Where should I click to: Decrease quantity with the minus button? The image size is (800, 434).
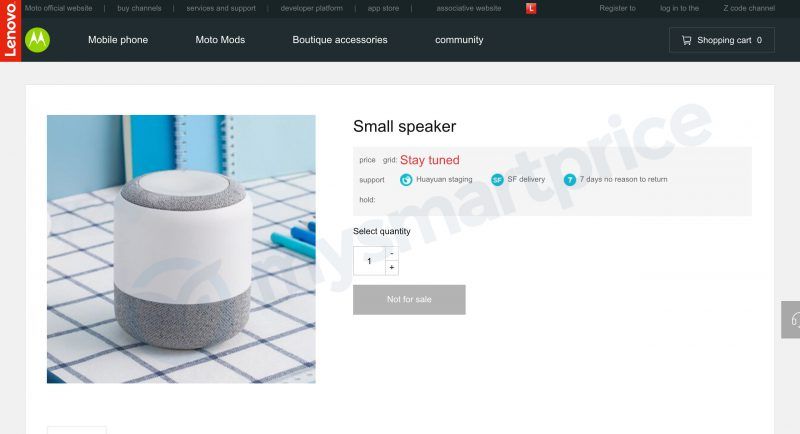392,253
